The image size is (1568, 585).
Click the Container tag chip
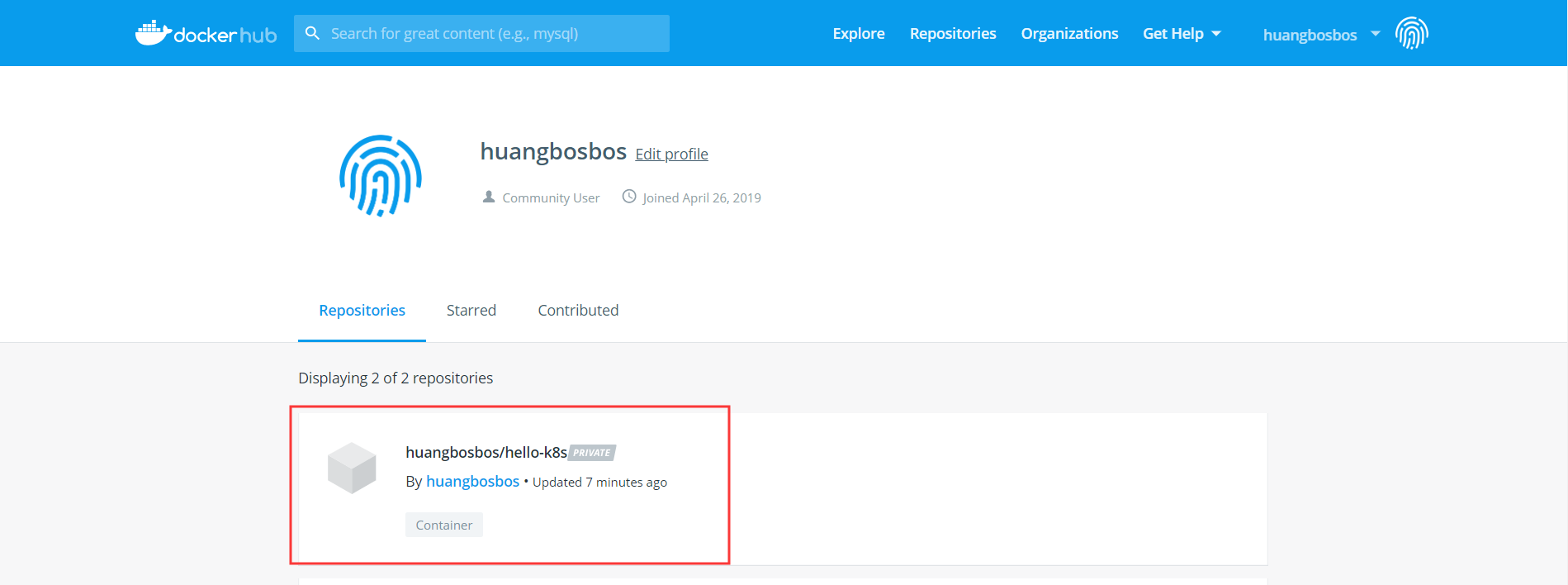click(444, 525)
